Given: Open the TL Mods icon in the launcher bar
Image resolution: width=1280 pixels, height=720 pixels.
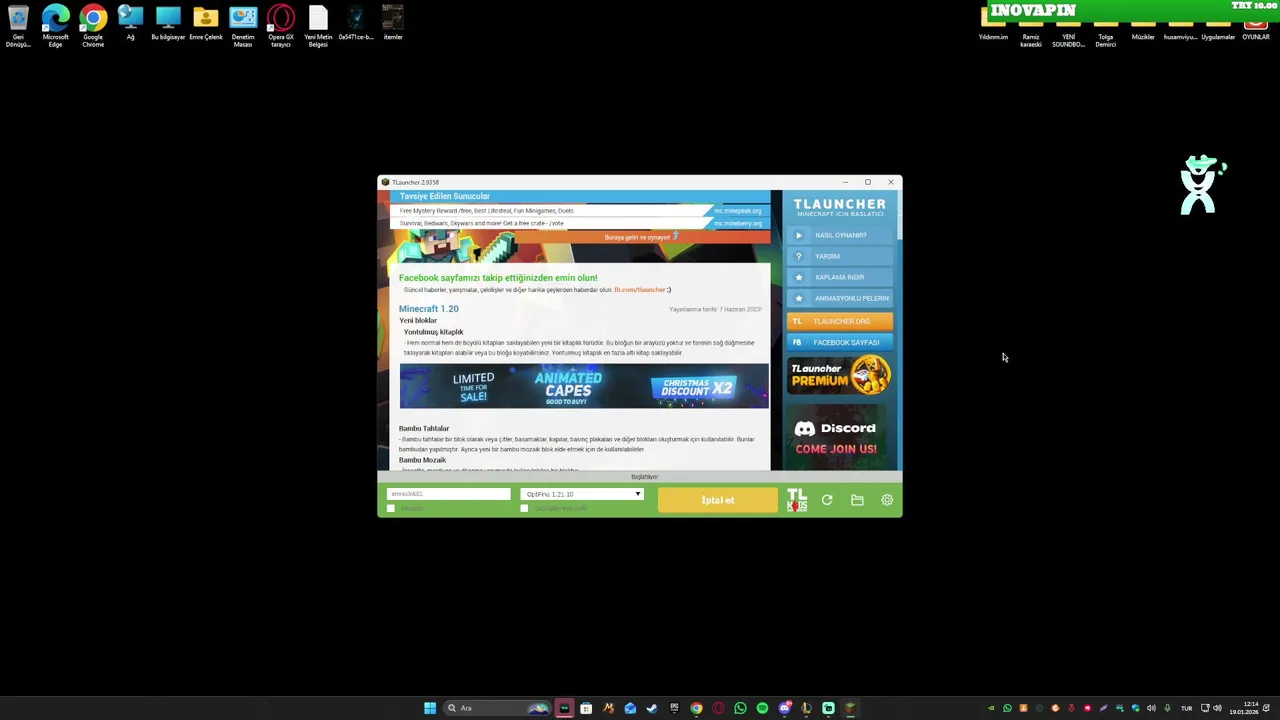Looking at the screenshot, I should coord(797,500).
